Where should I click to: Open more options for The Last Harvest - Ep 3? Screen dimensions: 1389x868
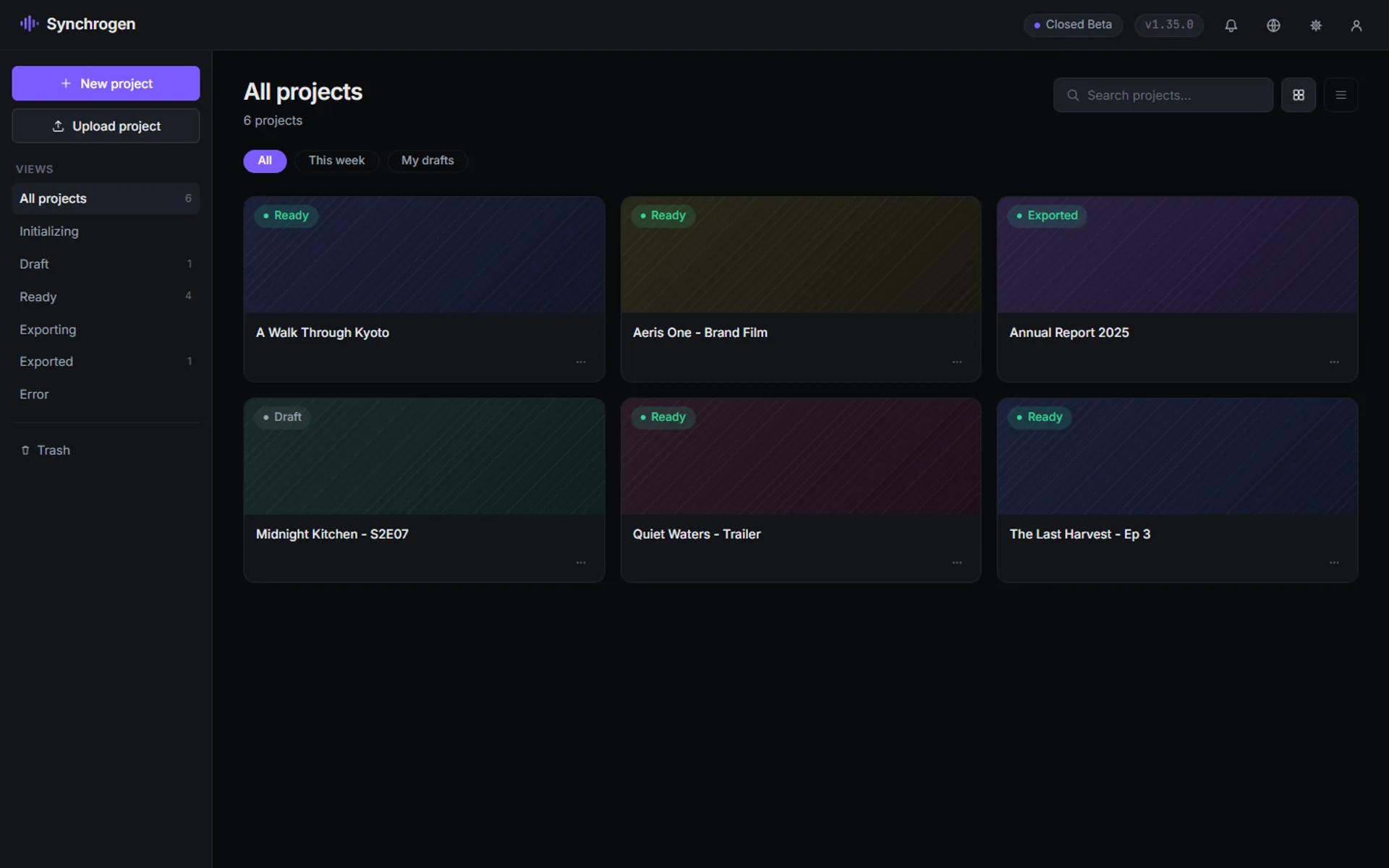[x=1334, y=562]
